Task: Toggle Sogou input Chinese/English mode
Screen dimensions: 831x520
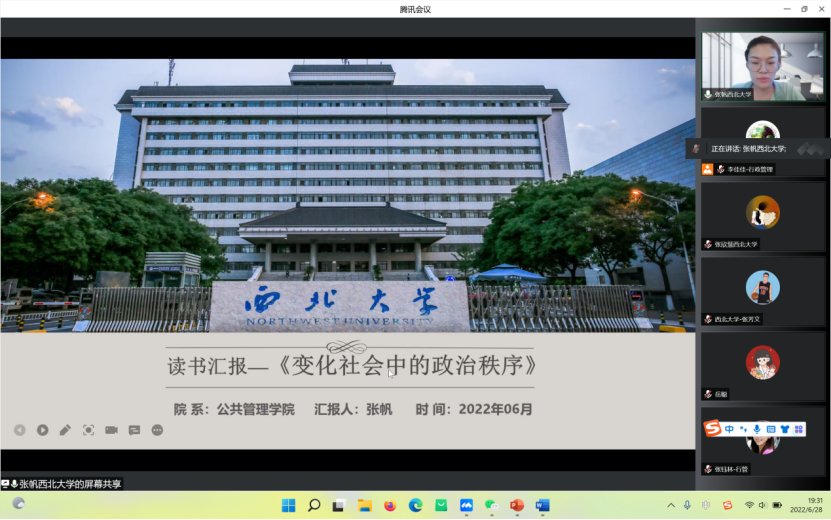Action: pyautogui.click(x=730, y=429)
